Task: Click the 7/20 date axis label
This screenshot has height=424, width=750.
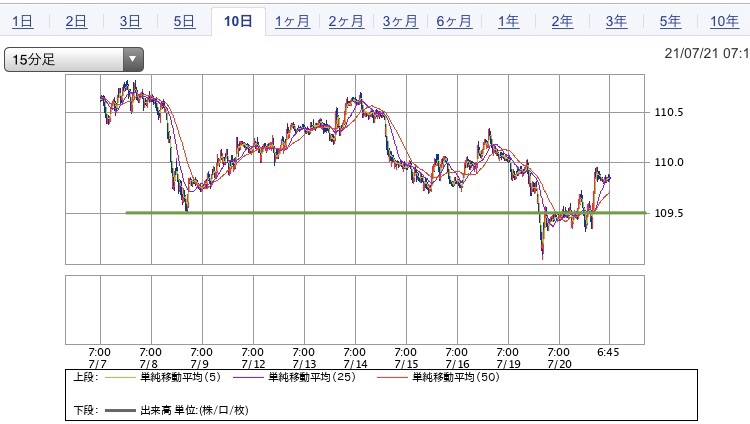Action: point(559,364)
